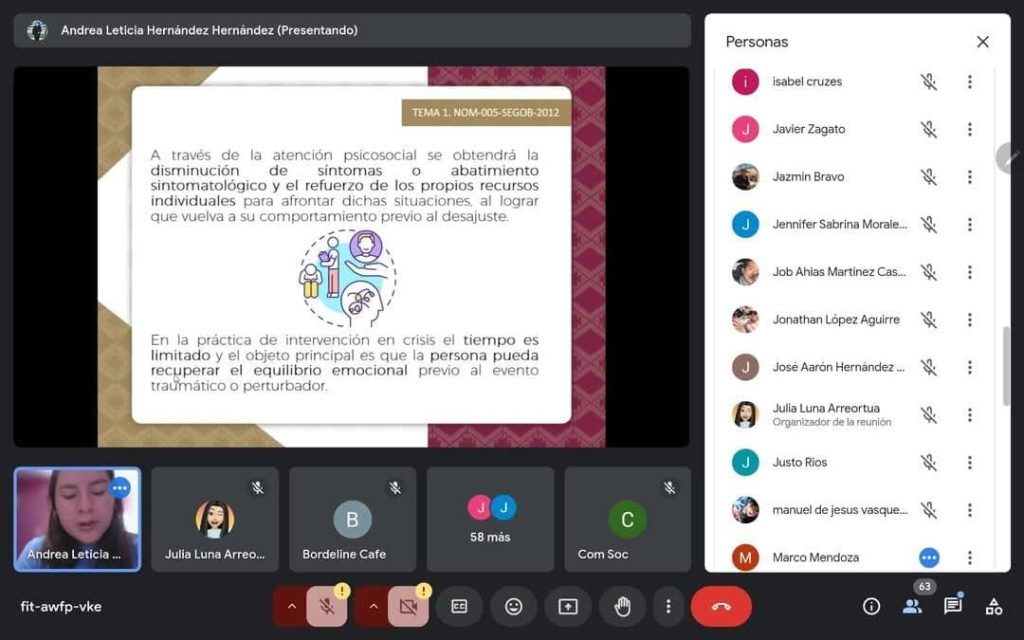Toggle the muted microphone button
Image resolution: width=1024 pixels, height=640 pixels.
coord(326,606)
